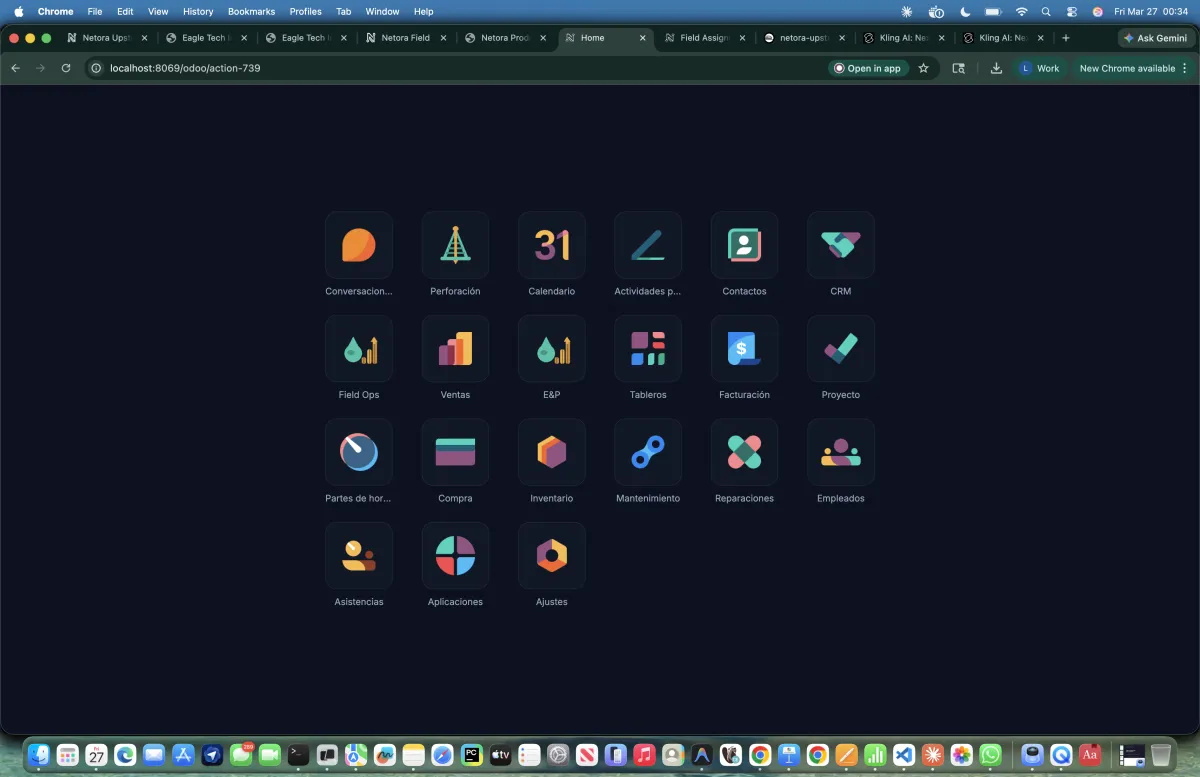Launch the Mantenimiento app
The height and width of the screenshot is (777, 1200).
[648, 452]
